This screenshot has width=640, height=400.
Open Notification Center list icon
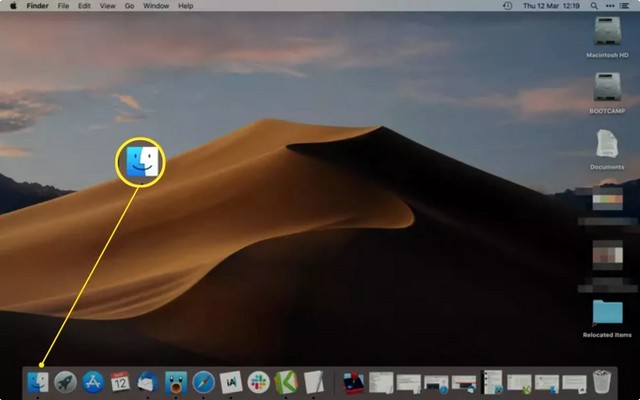coord(626,6)
